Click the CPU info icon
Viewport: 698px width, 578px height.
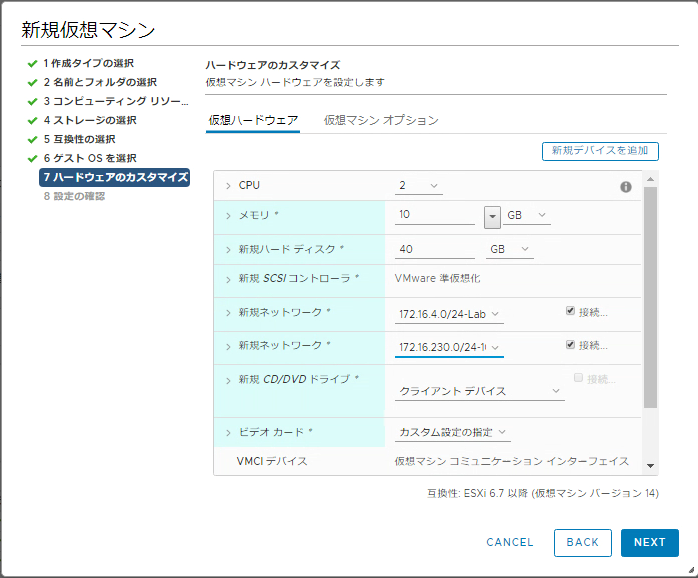coord(625,187)
